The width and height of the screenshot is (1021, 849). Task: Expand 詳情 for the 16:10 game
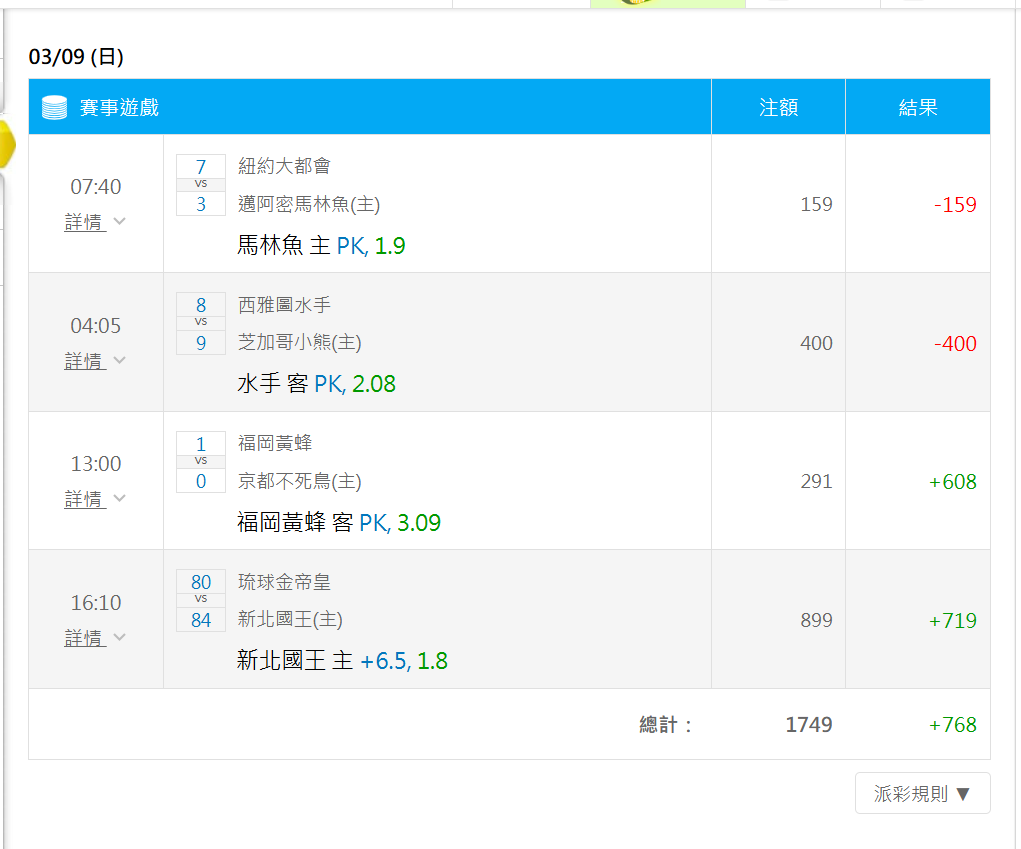pos(95,638)
